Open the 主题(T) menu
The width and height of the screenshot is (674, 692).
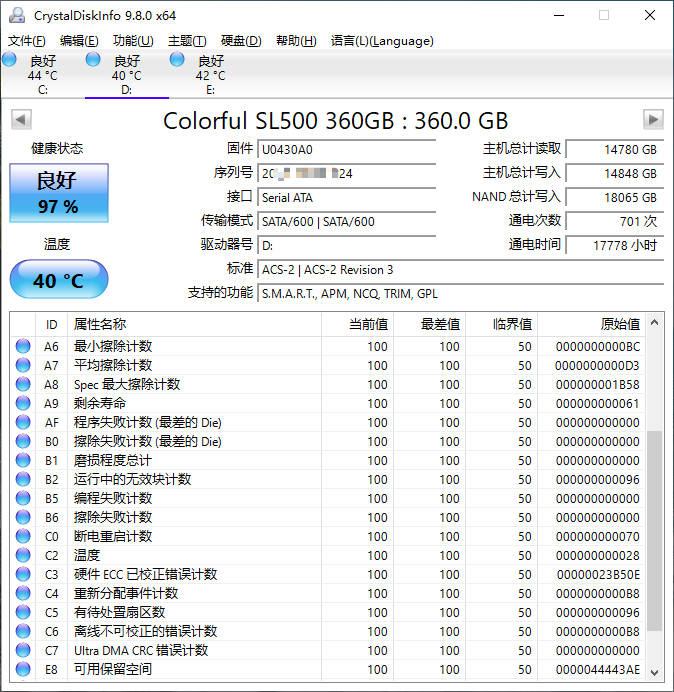point(187,41)
